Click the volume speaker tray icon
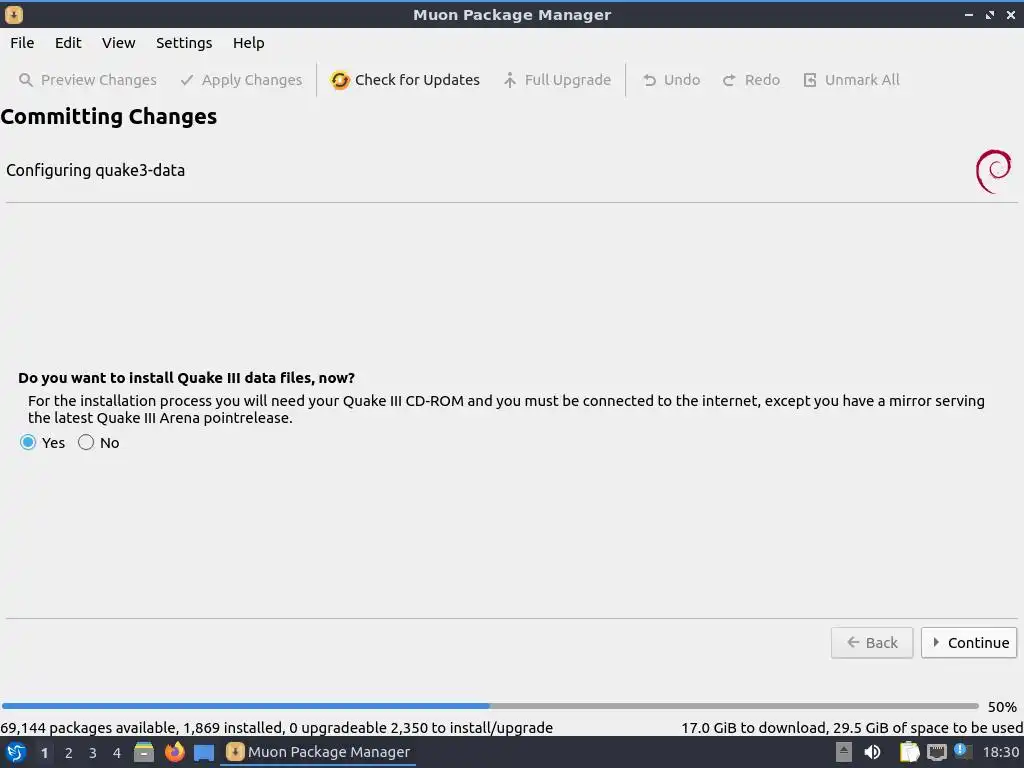 (872, 752)
